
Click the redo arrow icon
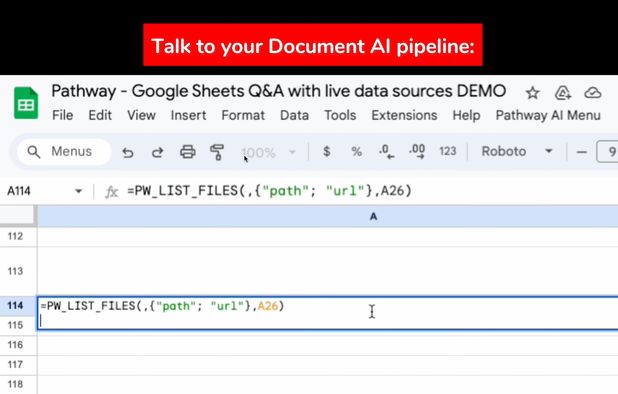[x=158, y=152]
